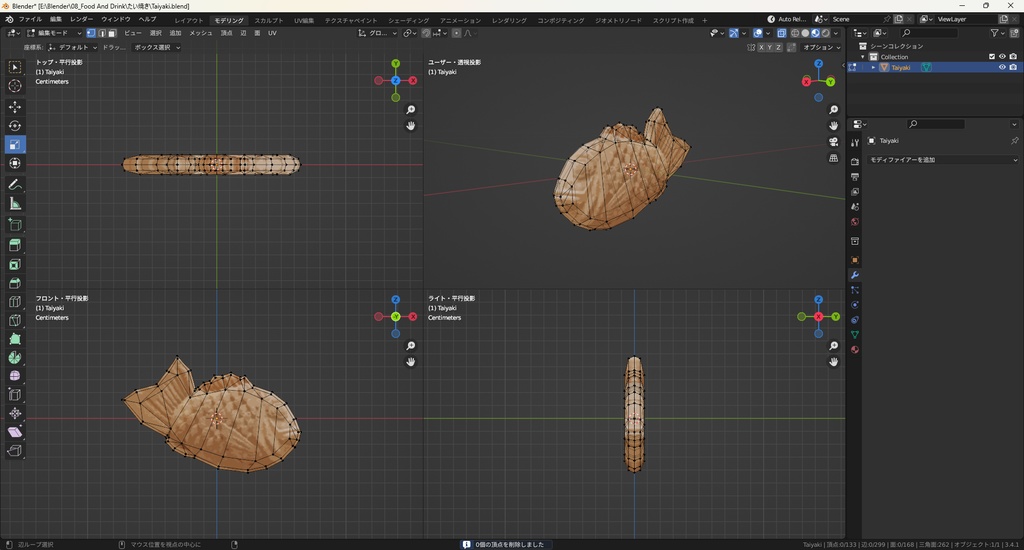Image resolution: width=1024 pixels, height=550 pixels.
Task: Expand the Taiyaki item in outliner
Action: point(873,67)
